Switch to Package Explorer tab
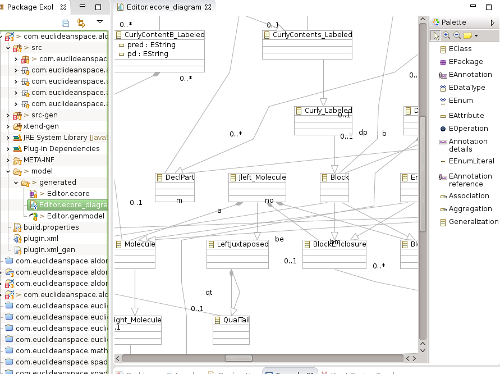The width and height of the screenshot is (500, 374). [30, 7]
